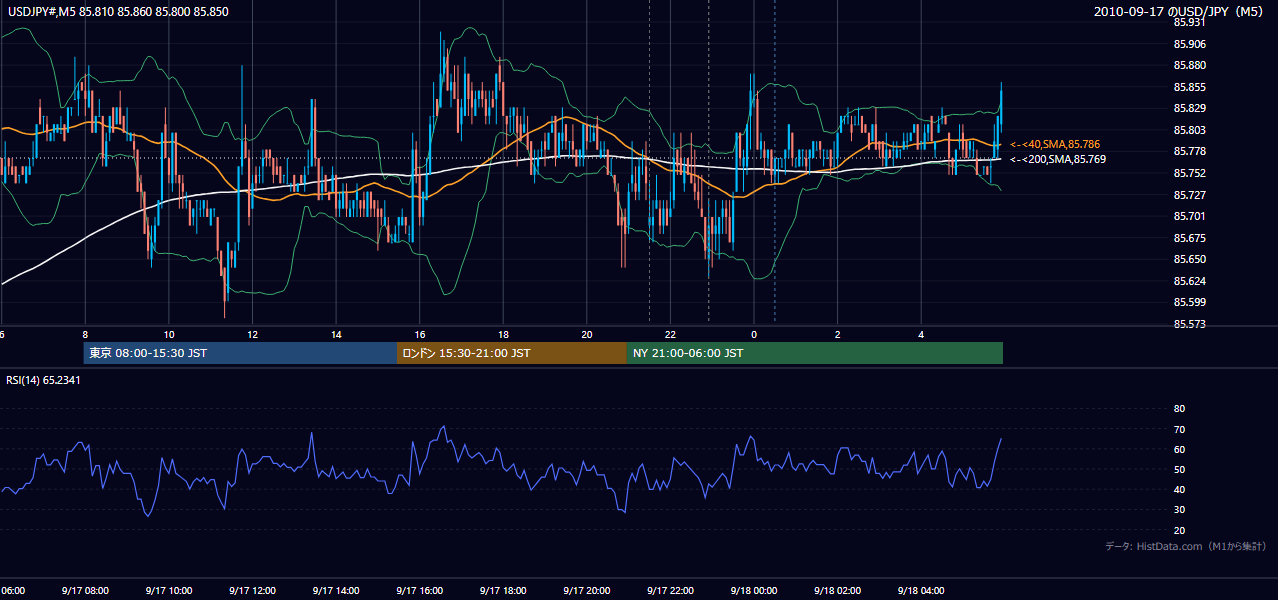Click the orange 40 SMA 85.786 label
Image resolution: width=1278 pixels, height=600 pixels.
tap(1053, 144)
